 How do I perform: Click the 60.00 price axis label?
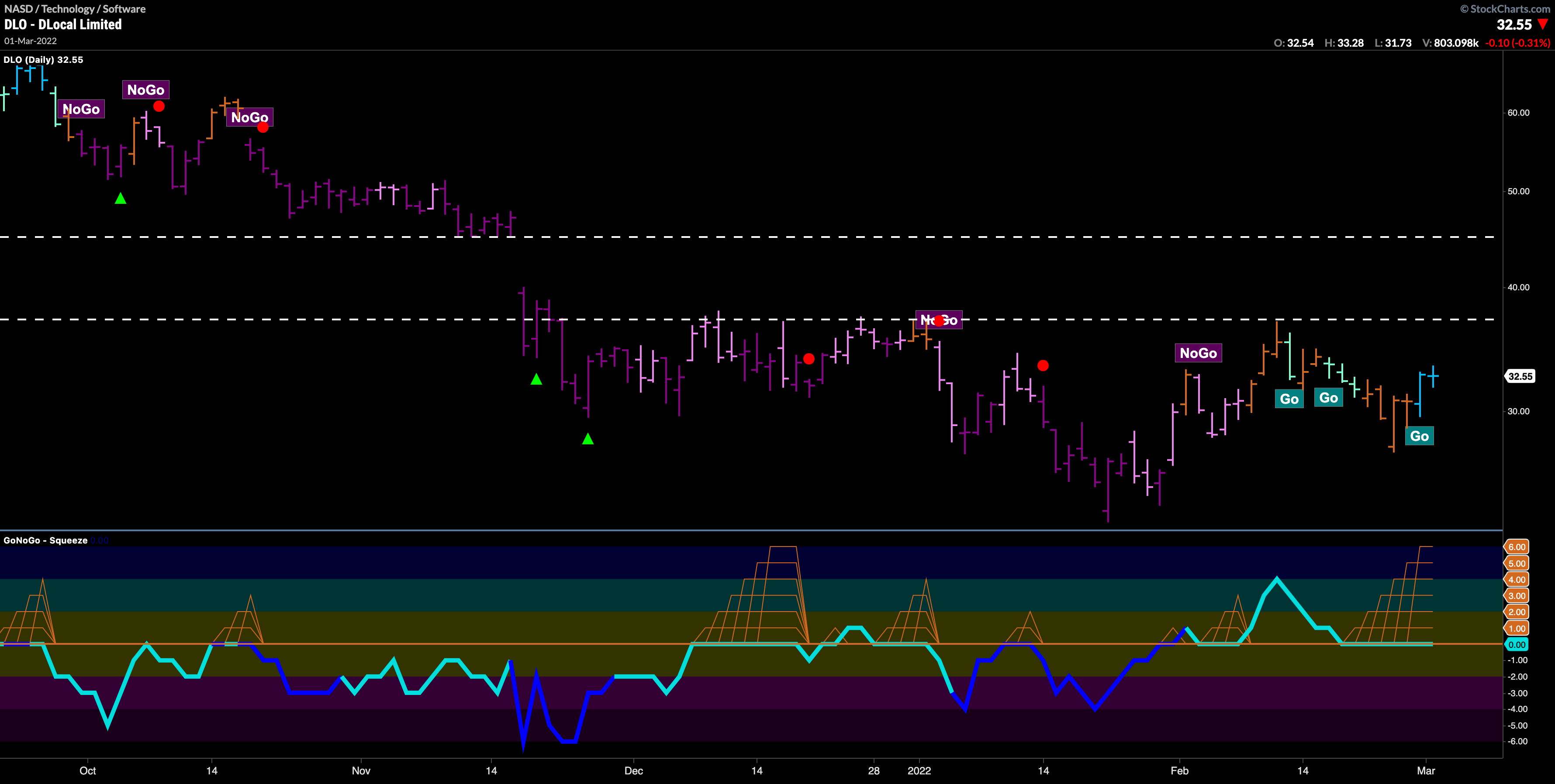(1518, 113)
